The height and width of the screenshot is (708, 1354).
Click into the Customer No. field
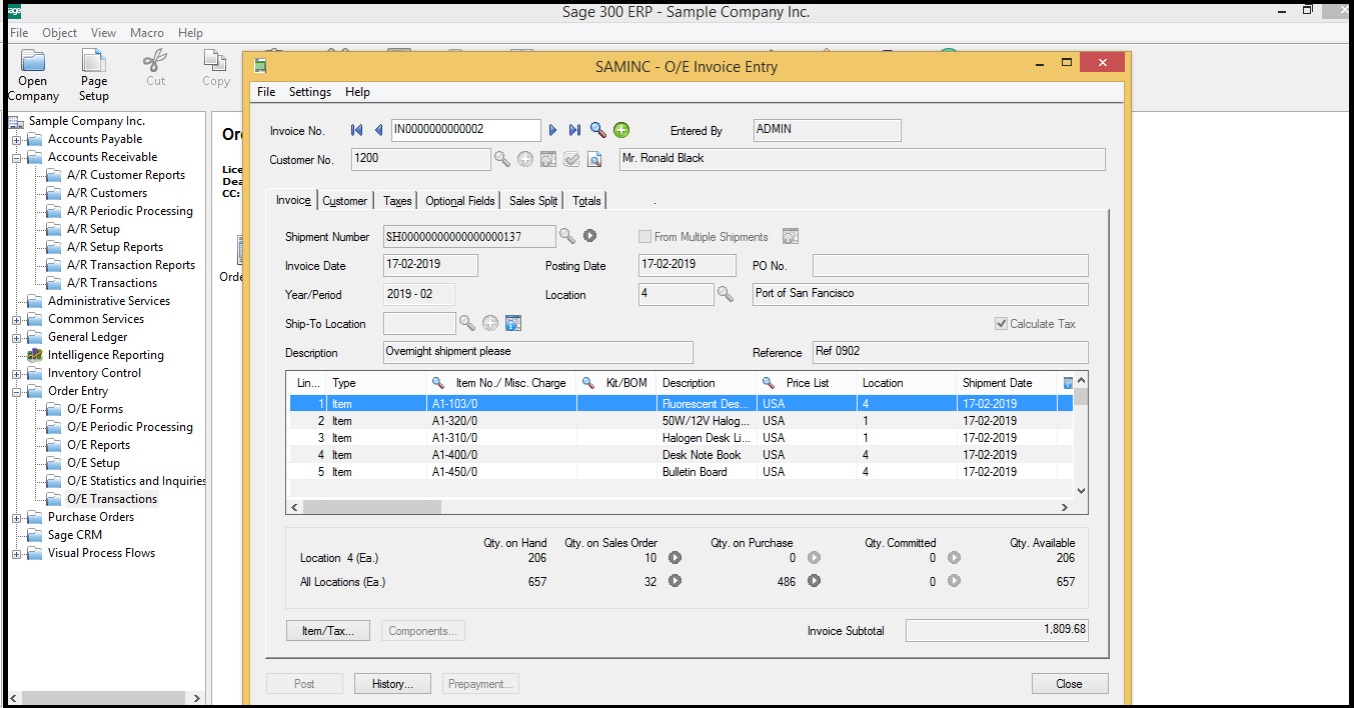point(421,159)
